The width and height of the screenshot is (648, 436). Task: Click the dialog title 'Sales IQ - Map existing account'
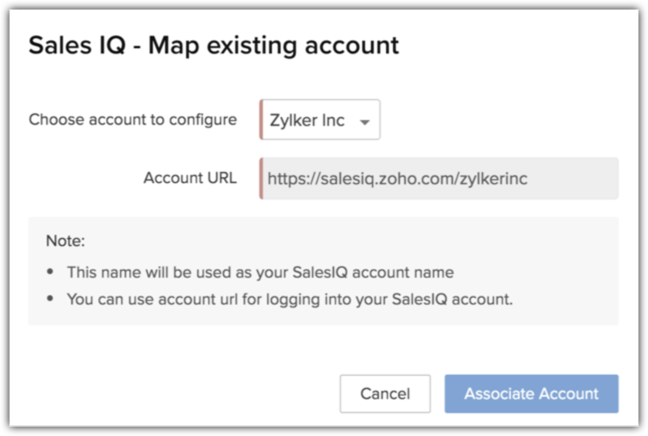point(213,45)
